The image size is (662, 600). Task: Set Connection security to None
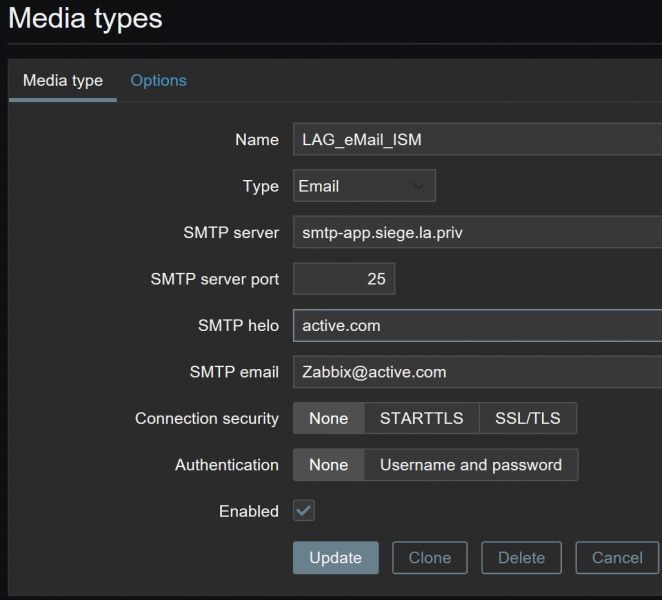click(x=328, y=418)
